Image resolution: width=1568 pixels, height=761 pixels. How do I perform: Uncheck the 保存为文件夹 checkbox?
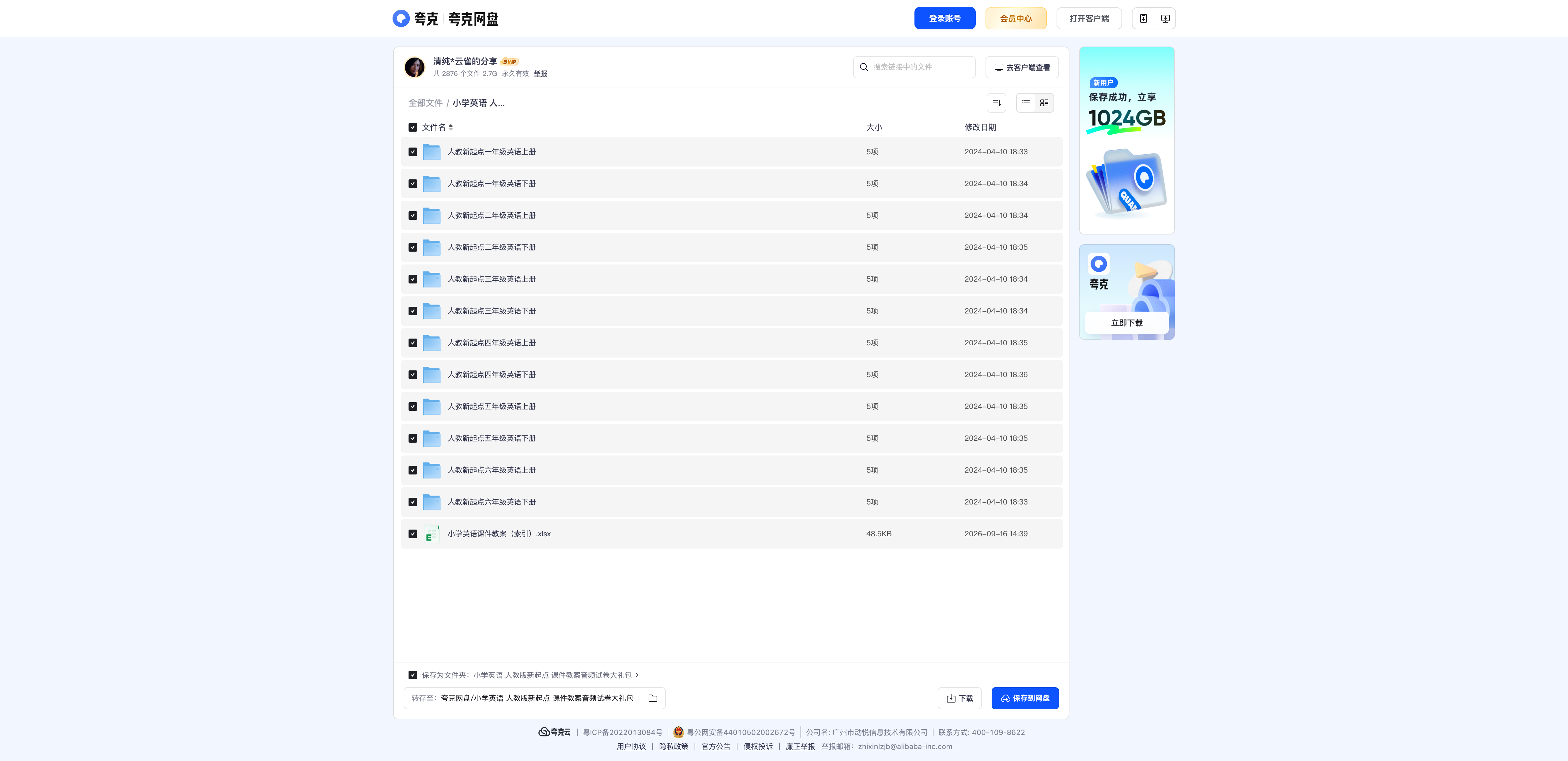413,675
